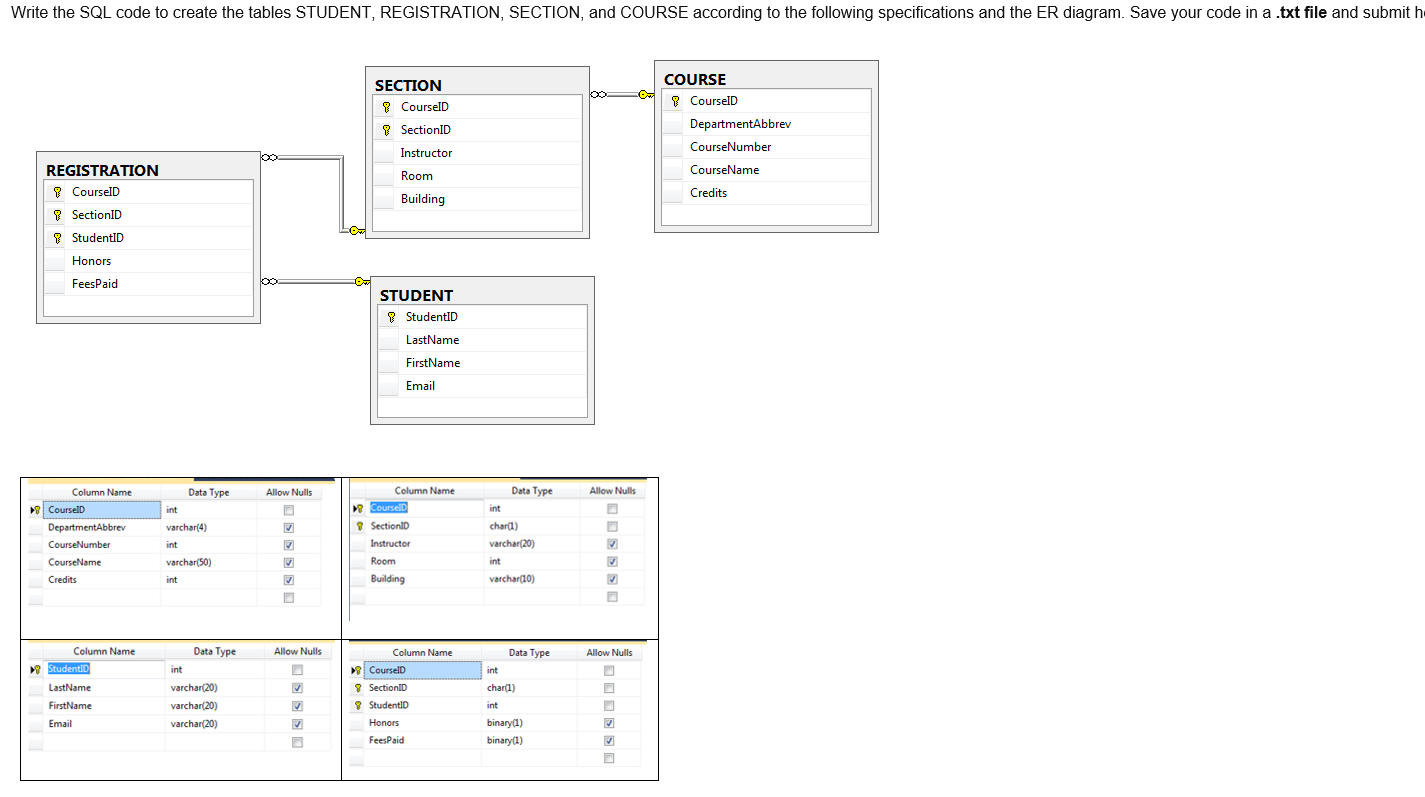Toggle Allow Nulls for the FeesPaid grid row
Viewport: 1425px width, 797px height.
click(608, 742)
